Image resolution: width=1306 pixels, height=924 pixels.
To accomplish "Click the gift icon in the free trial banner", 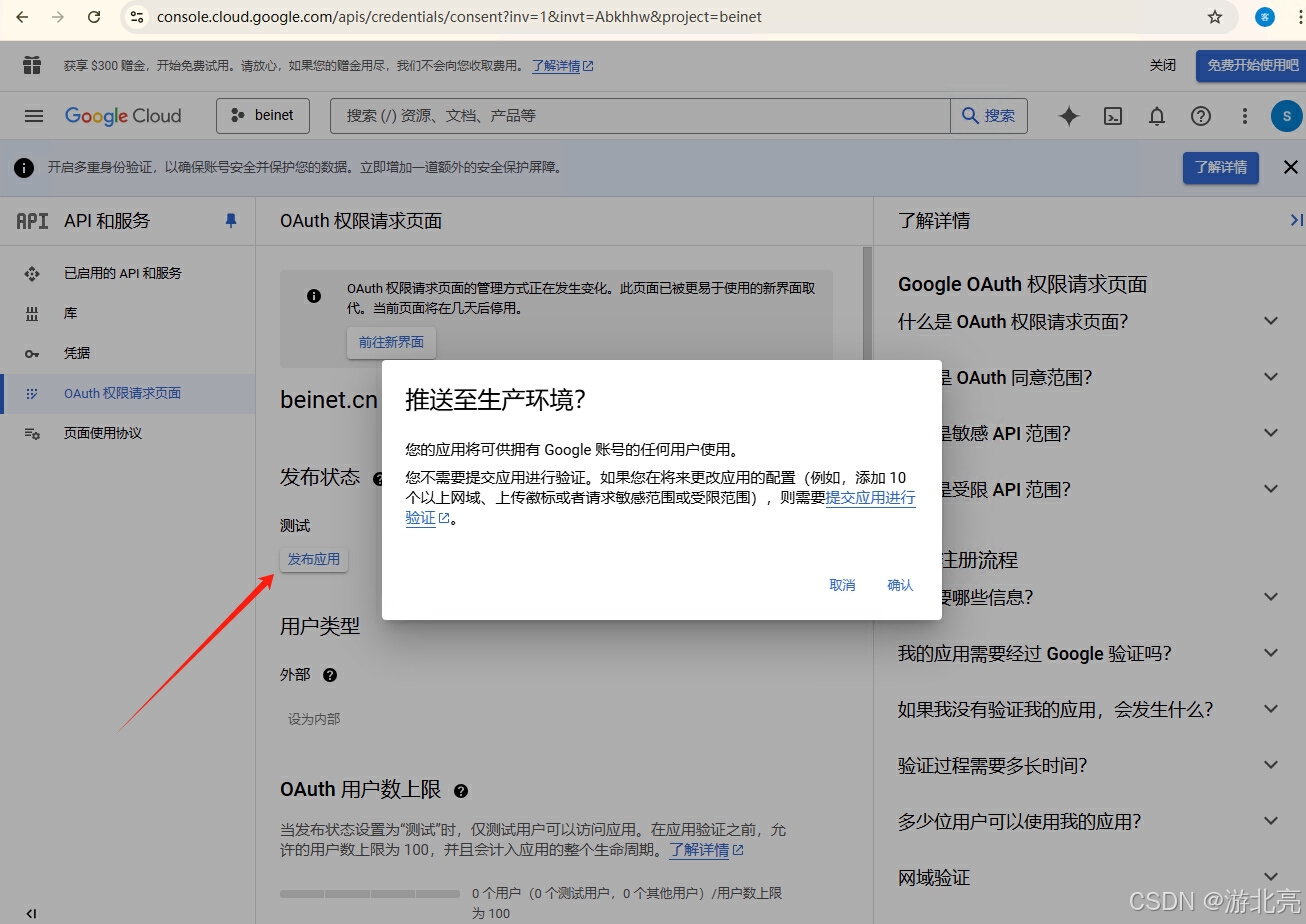I will pyautogui.click(x=32, y=65).
